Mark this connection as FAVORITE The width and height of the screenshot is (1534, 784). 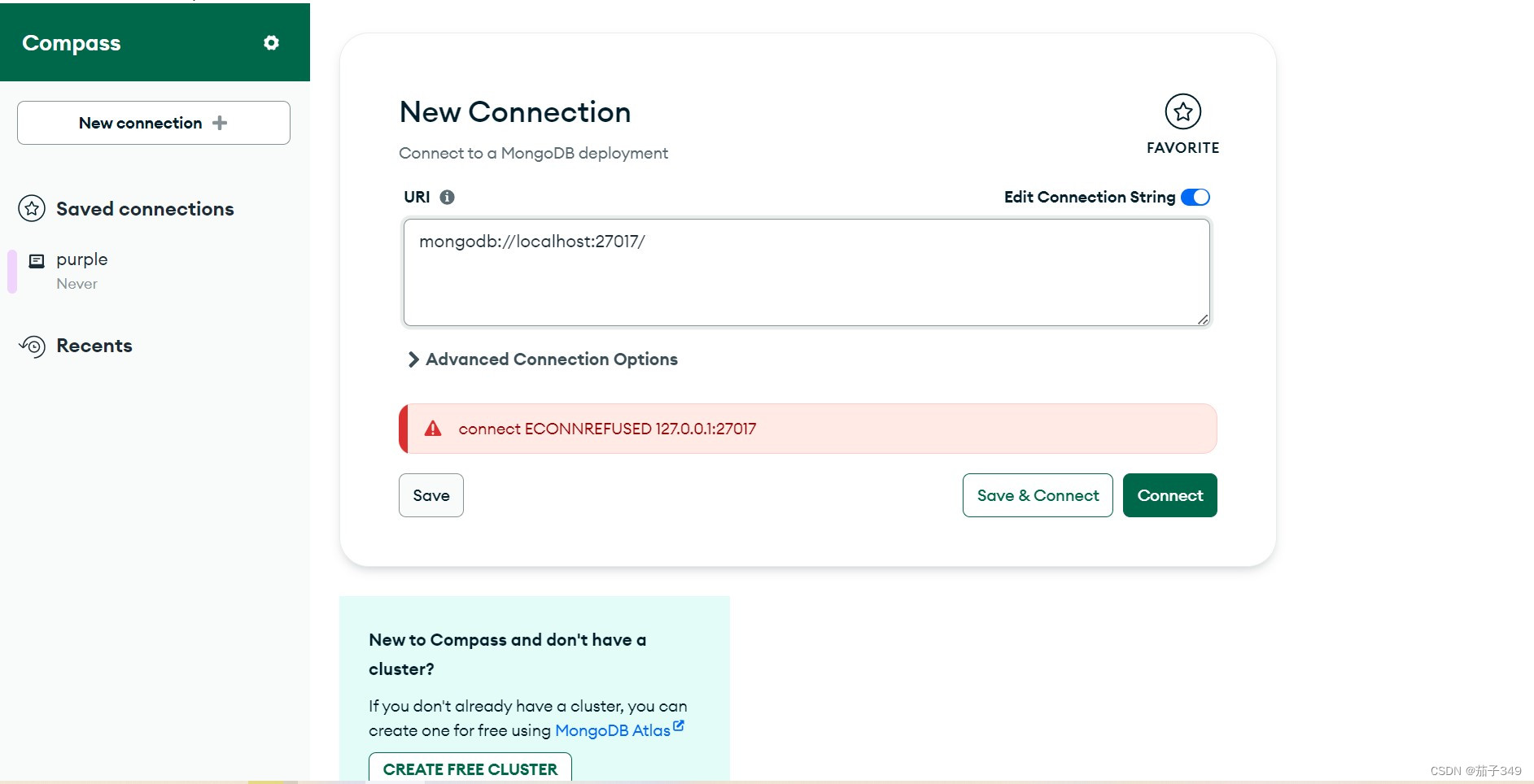[x=1182, y=112]
